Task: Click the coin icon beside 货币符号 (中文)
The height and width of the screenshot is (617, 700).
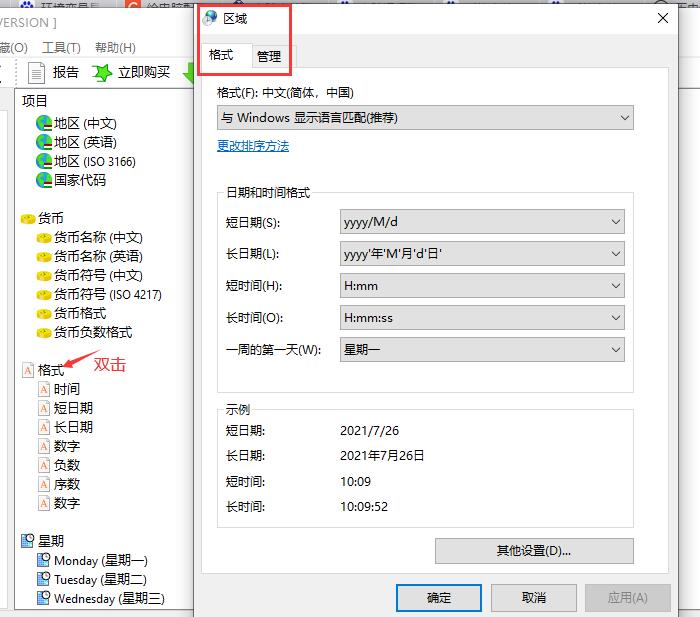Action: click(44, 276)
